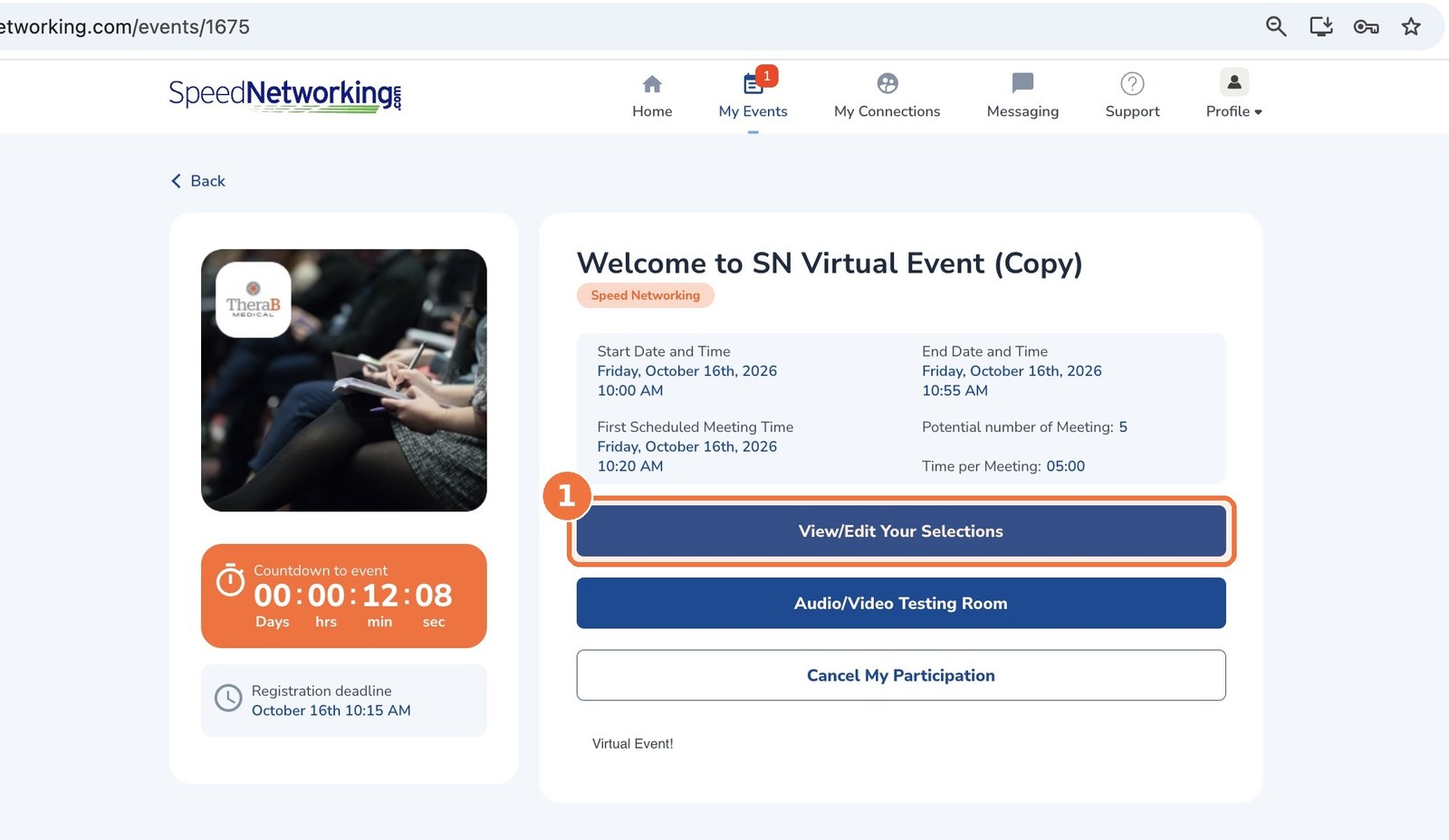Click the event audience photo thumbnail
This screenshot has width=1449, height=840.
click(x=344, y=380)
